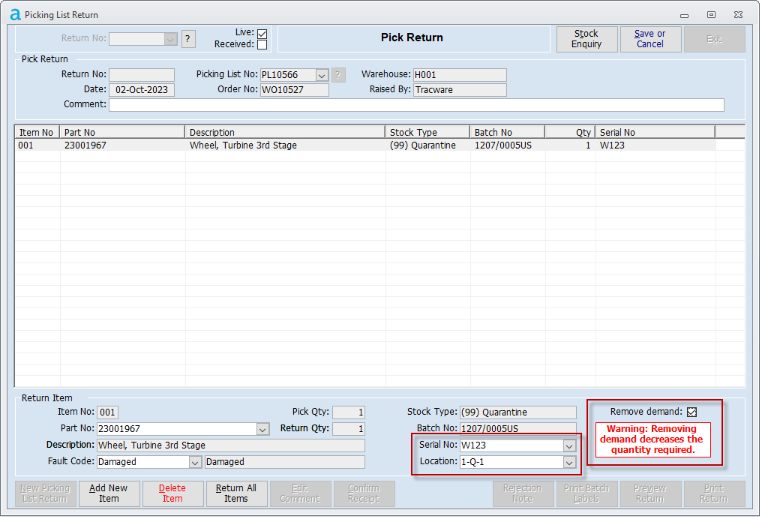Click the Return All Items button
This screenshot has height=517, width=760.
point(236,494)
